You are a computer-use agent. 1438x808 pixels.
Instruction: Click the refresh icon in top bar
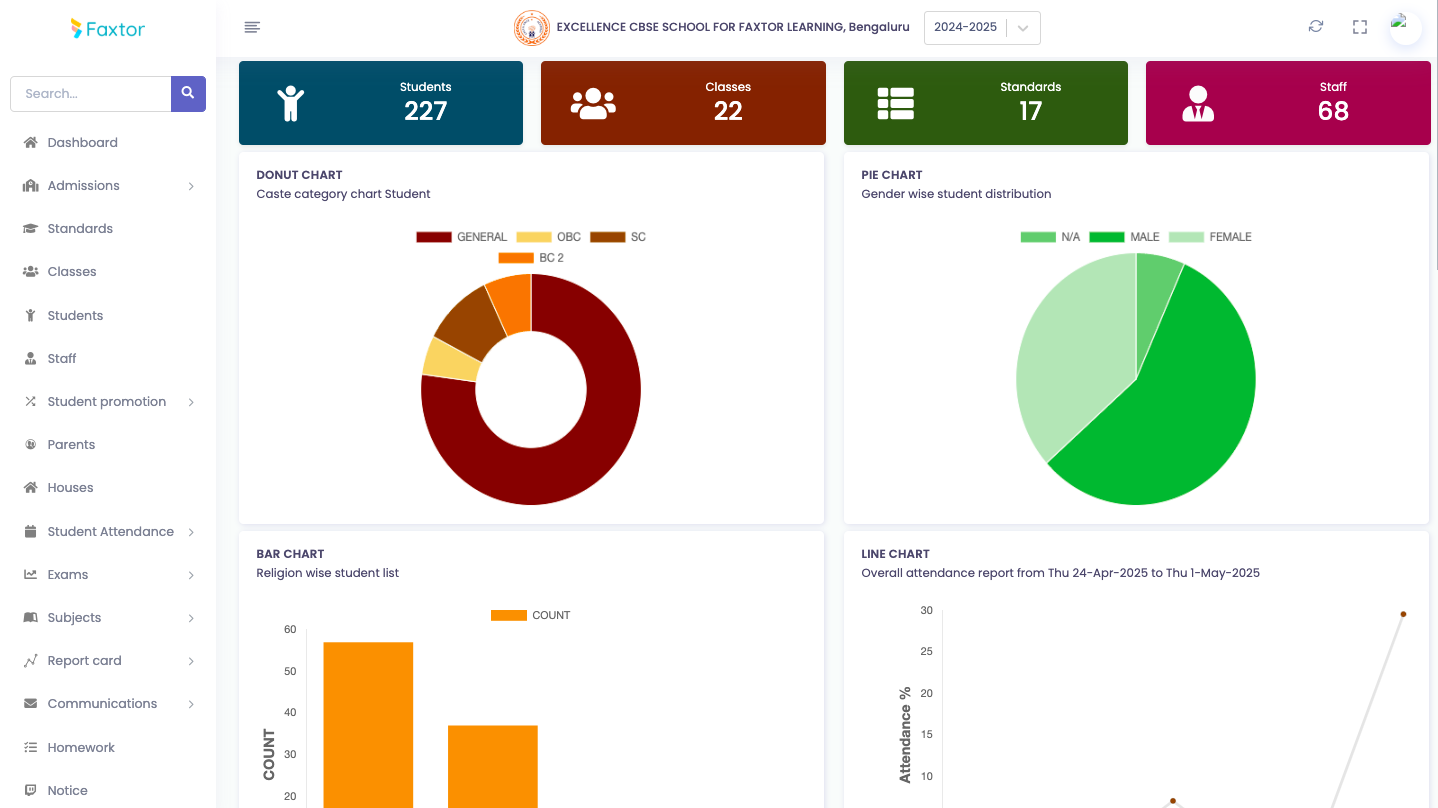tap(1316, 27)
